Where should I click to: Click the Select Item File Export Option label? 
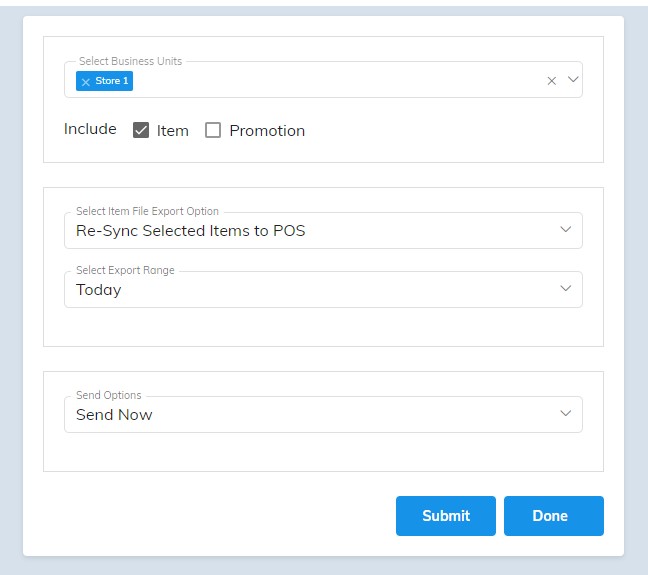(147, 211)
